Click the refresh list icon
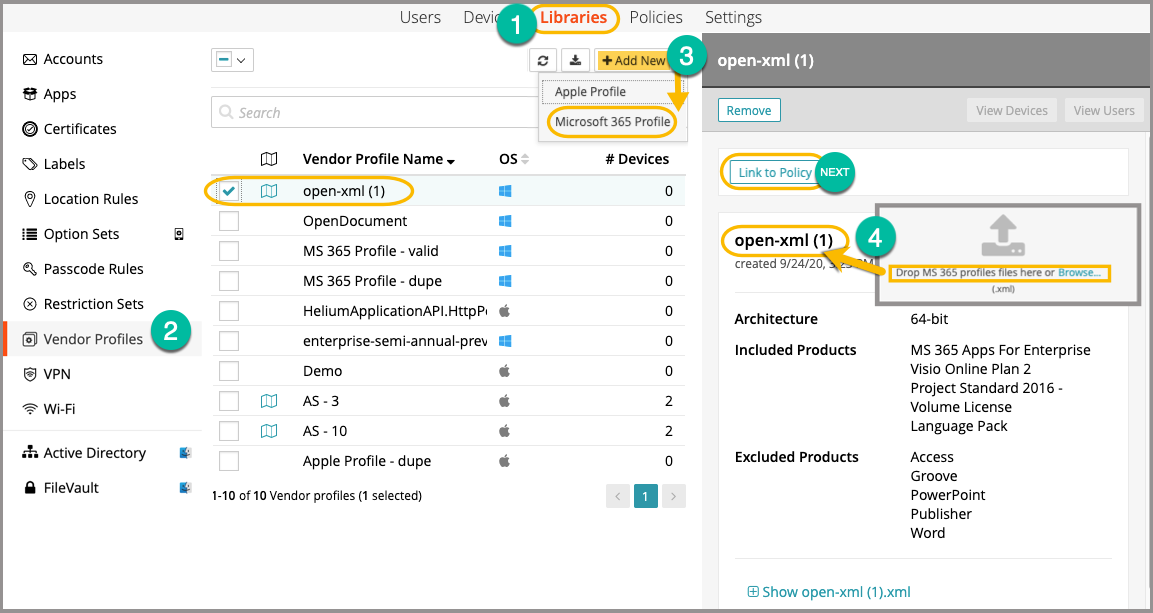Viewport: 1153px width, 613px height. tap(543, 60)
